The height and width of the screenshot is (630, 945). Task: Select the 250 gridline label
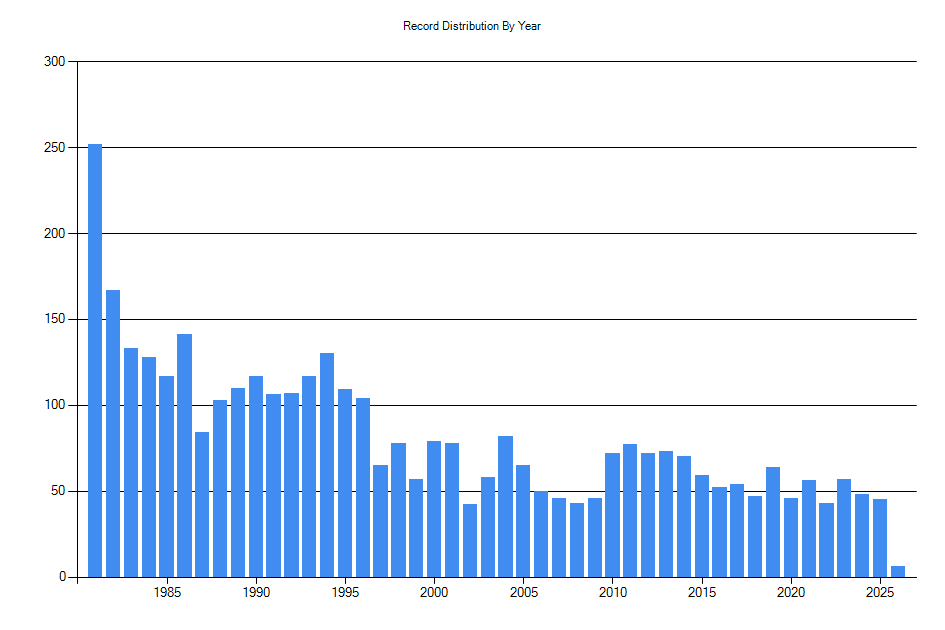pyautogui.click(x=56, y=146)
